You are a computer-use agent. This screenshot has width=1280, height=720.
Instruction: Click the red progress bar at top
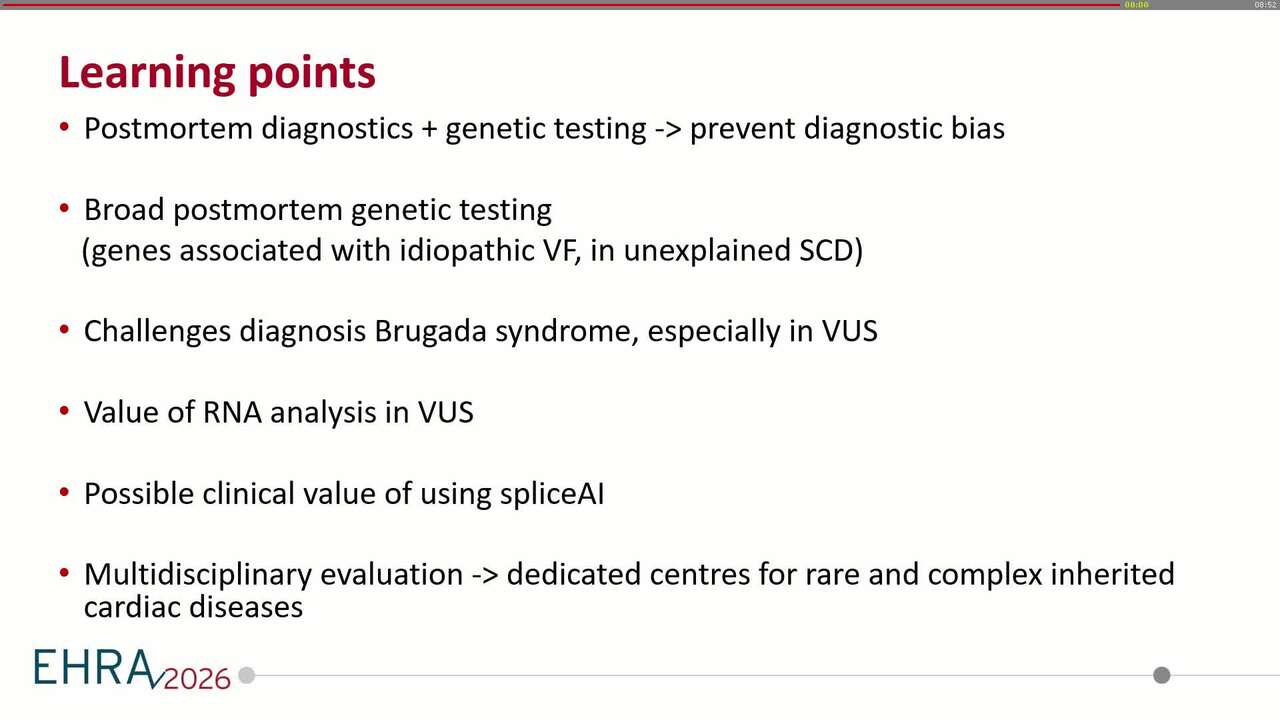point(560,4)
